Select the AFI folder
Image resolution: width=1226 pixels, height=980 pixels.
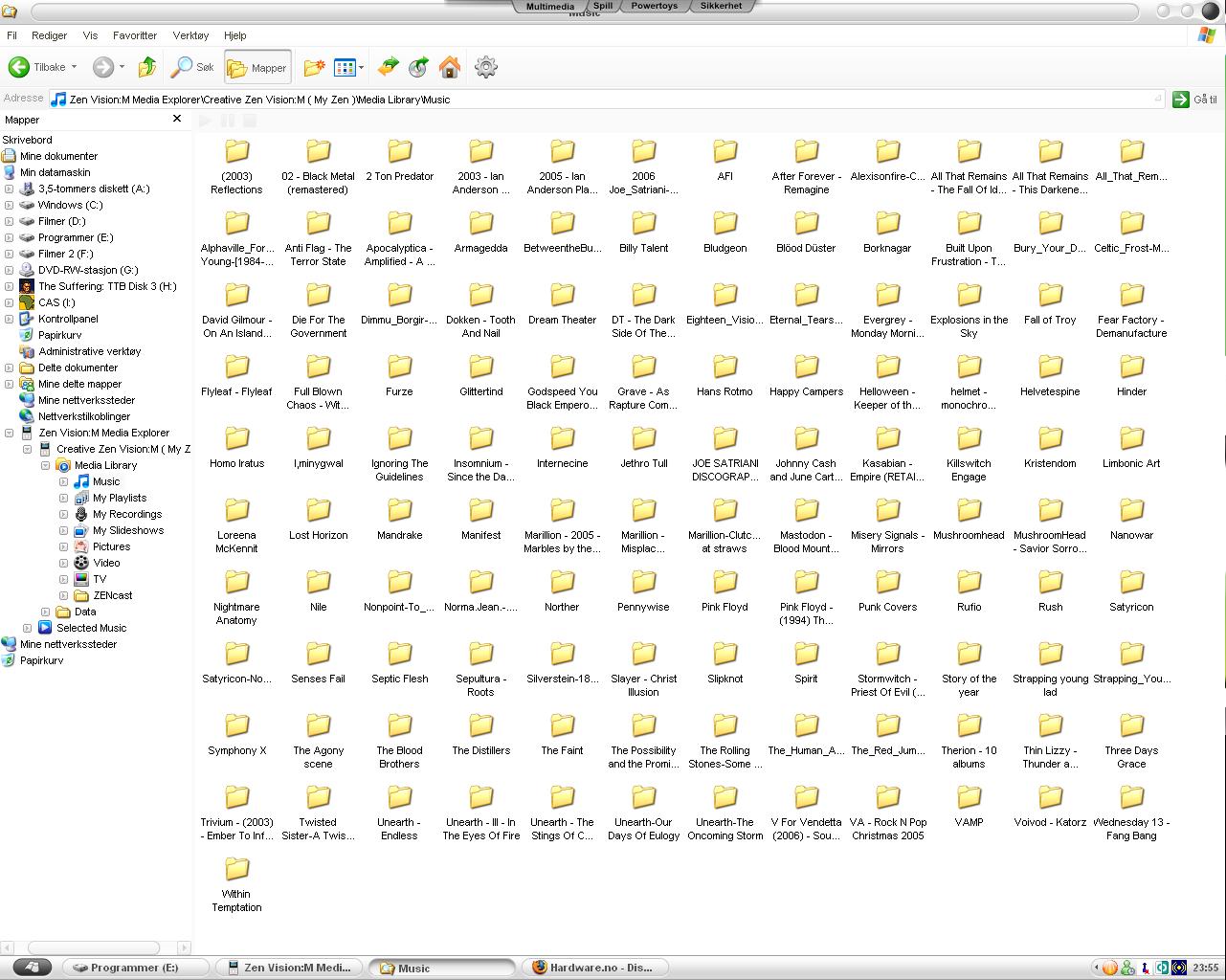pyautogui.click(x=724, y=161)
